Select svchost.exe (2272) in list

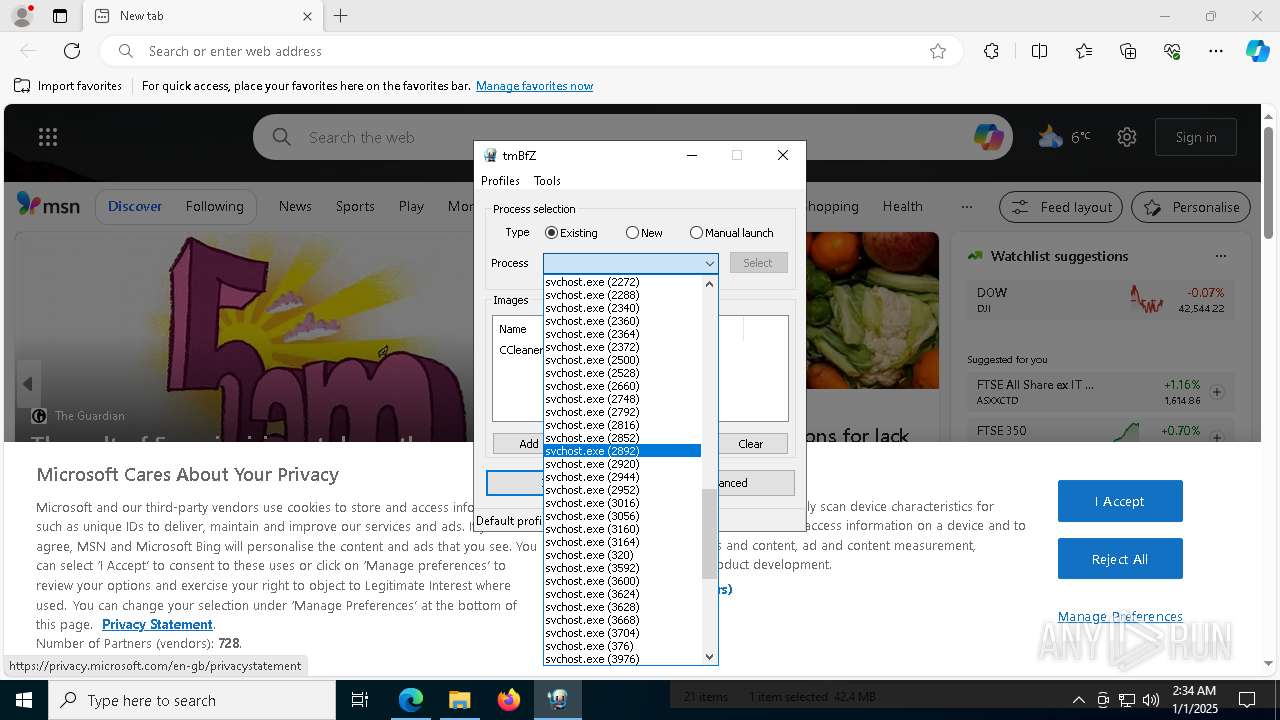tap(622, 282)
